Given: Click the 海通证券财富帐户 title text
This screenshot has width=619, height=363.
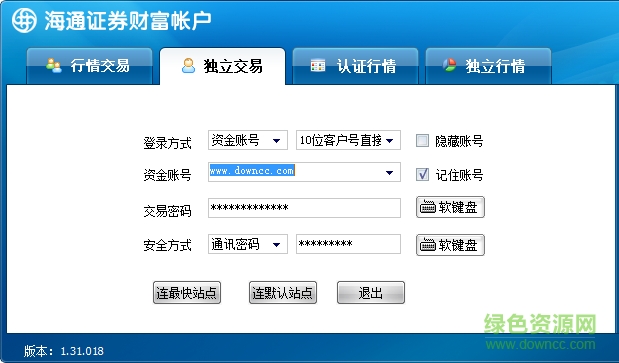Looking at the screenshot, I should point(128,21).
